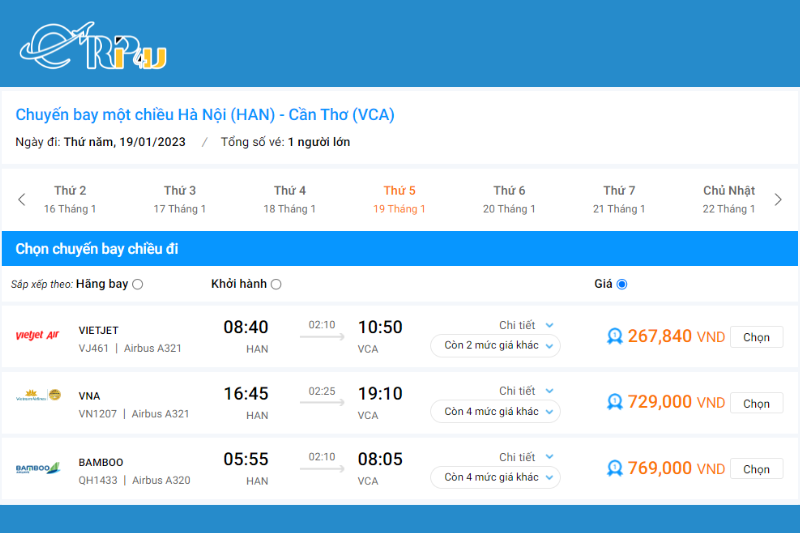Click the price 729,000 VND
The height and width of the screenshot is (533, 800).
[676, 402]
